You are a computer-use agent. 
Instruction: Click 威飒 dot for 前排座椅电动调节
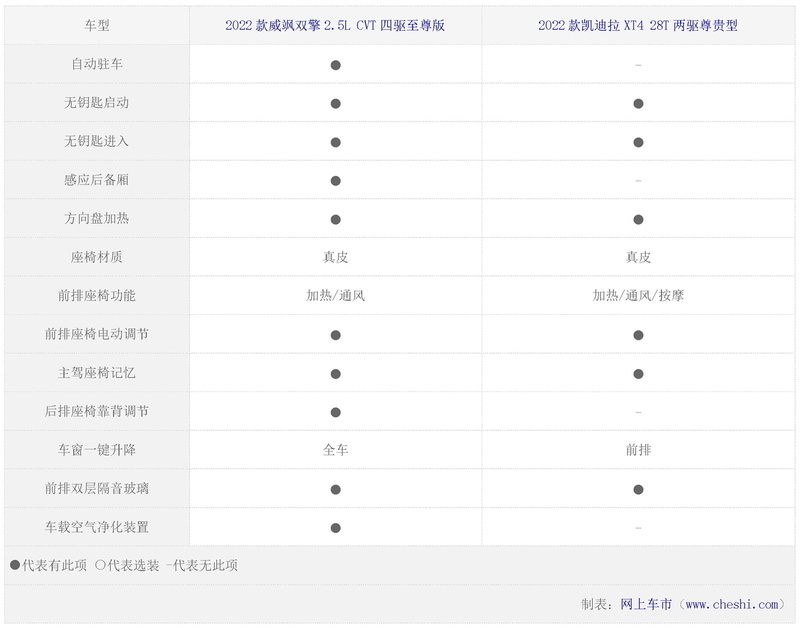[335, 335]
